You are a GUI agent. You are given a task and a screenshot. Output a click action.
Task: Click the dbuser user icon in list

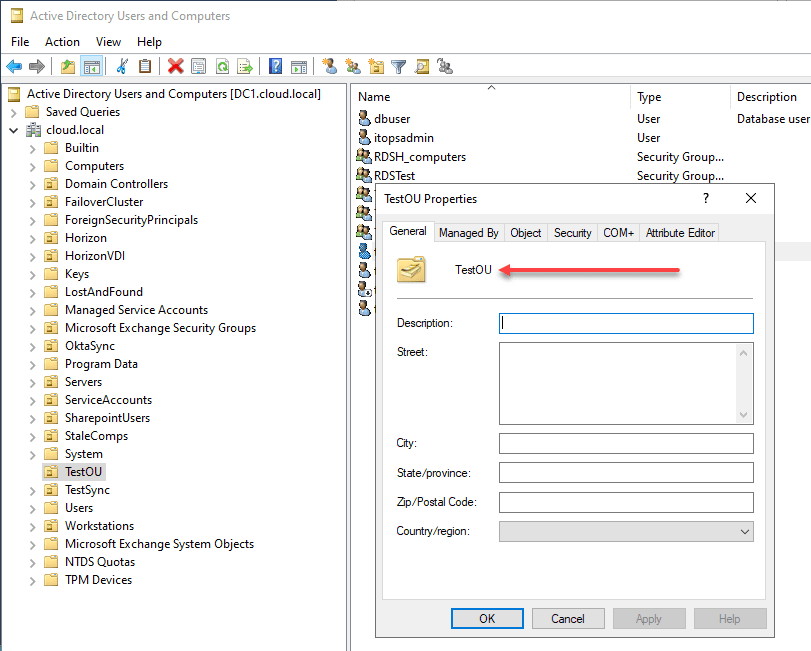pos(365,118)
